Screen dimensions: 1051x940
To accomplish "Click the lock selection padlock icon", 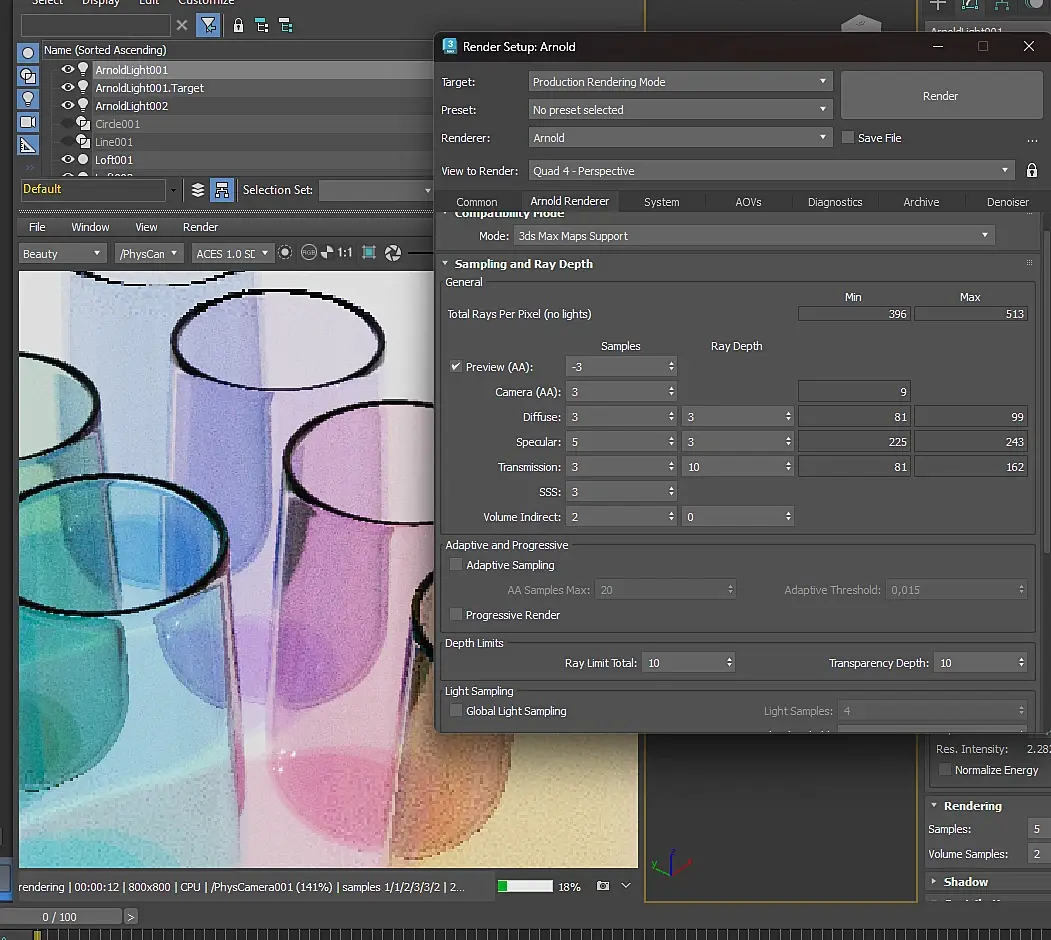I will tap(238, 26).
